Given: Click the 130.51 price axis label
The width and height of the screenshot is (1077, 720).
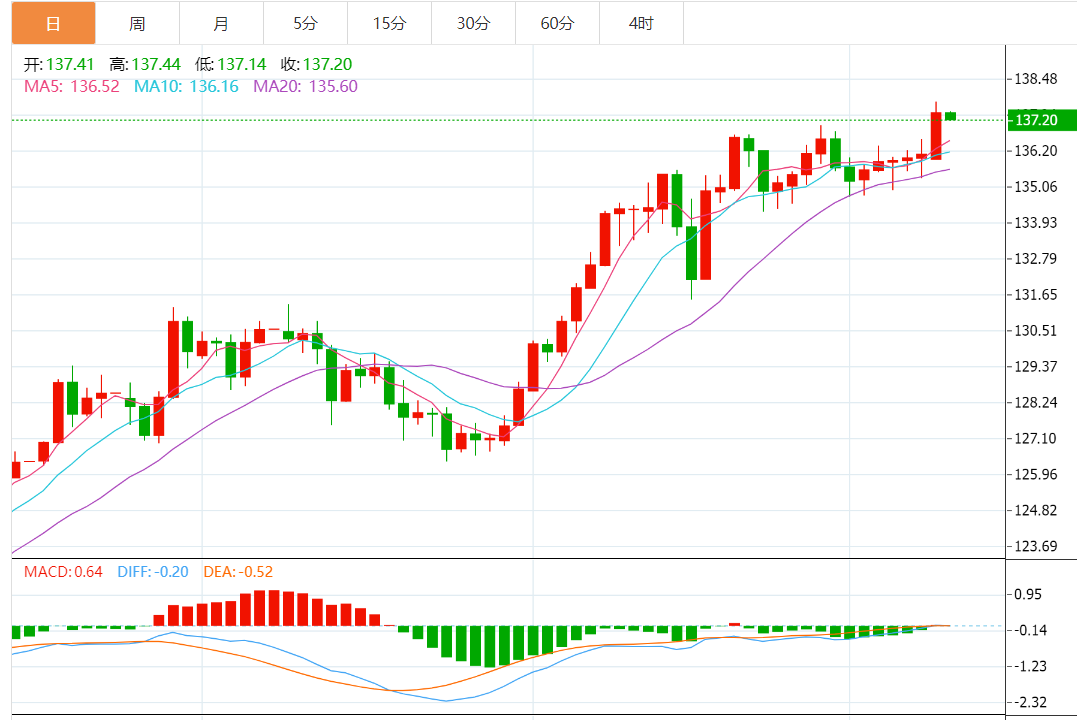Looking at the screenshot, I should (1036, 330).
